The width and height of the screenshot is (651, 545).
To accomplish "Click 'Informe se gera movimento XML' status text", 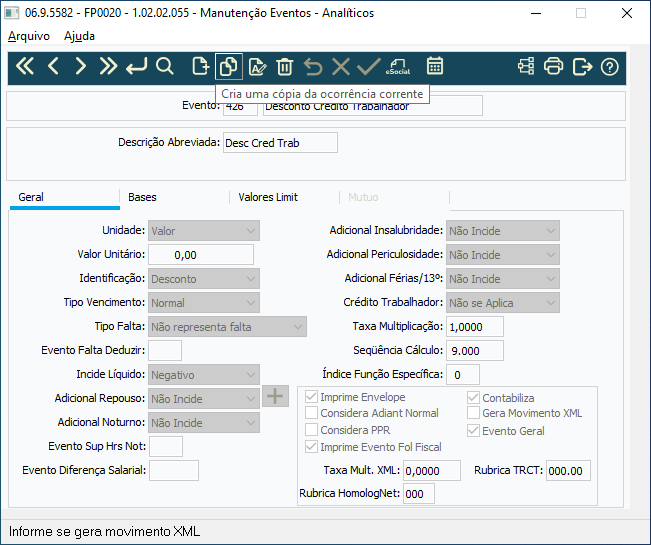I will click(x=104, y=532).
